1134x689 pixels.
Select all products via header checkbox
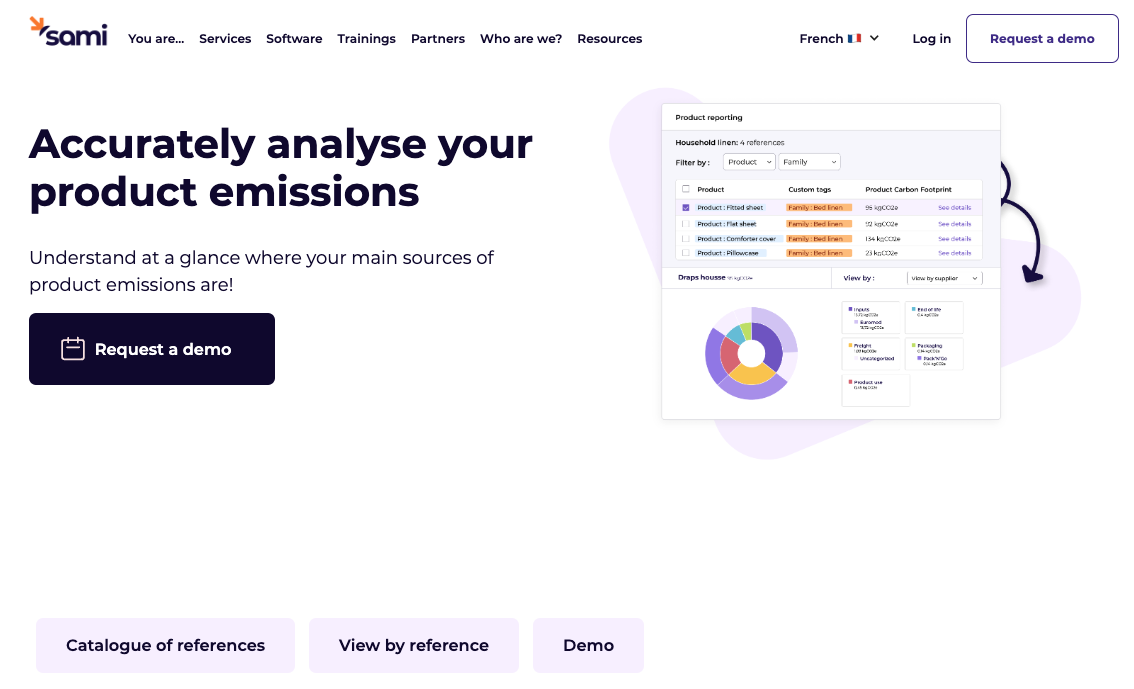686,190
